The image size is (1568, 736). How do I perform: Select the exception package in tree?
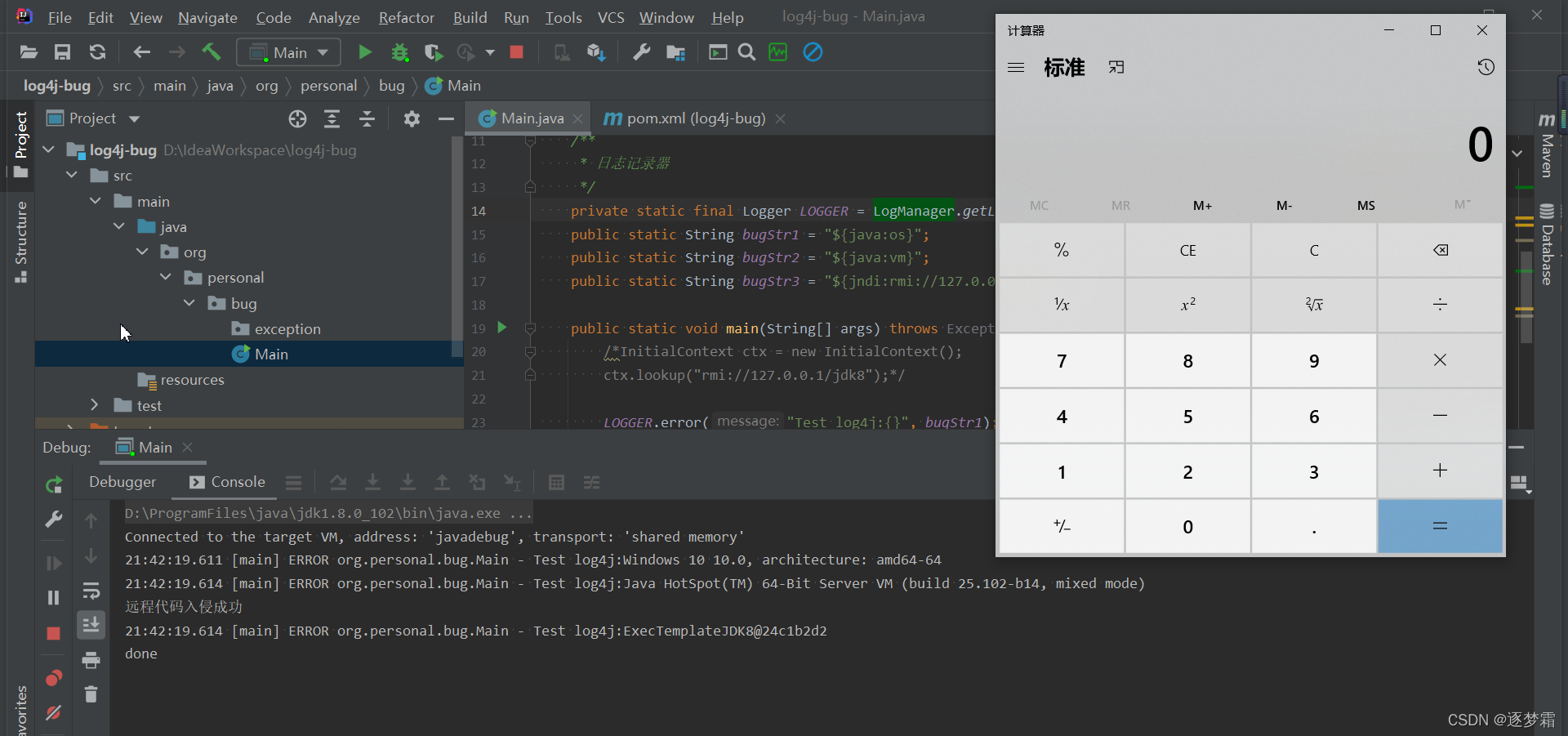tap(287, 328)
